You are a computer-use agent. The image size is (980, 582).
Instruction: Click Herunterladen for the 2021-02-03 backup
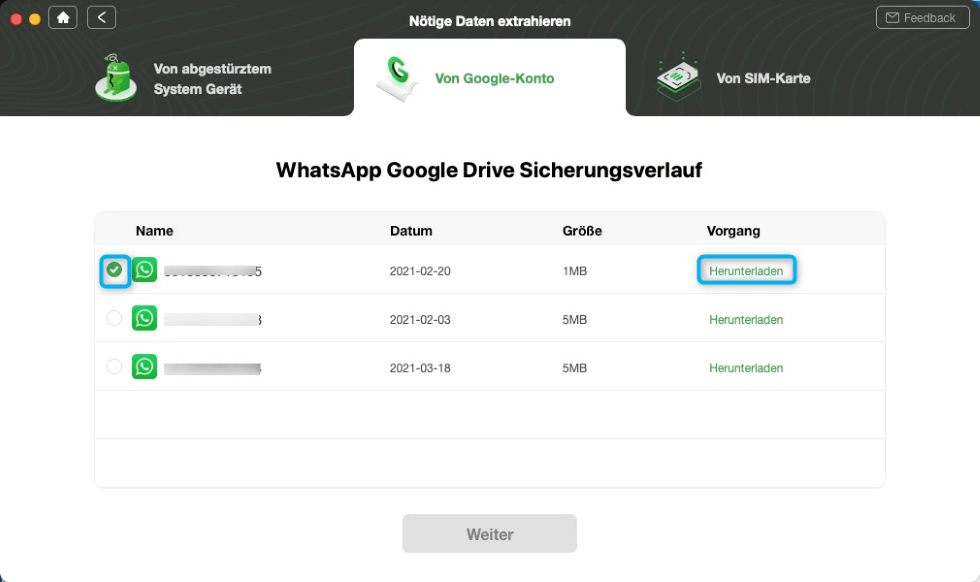point(746,320)
